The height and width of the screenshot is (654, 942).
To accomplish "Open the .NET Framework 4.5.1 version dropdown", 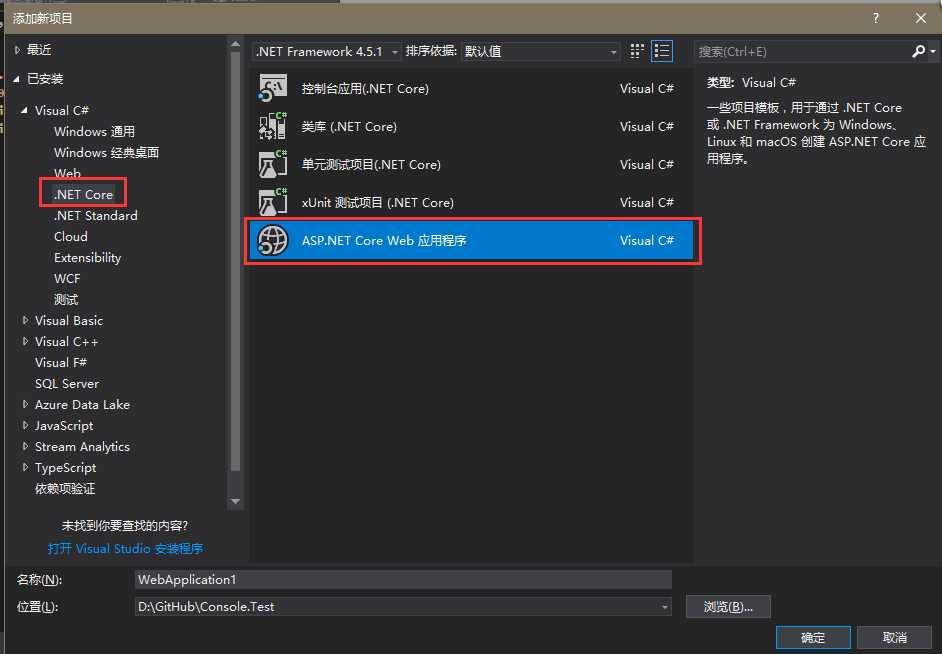I will click(327, 52).
